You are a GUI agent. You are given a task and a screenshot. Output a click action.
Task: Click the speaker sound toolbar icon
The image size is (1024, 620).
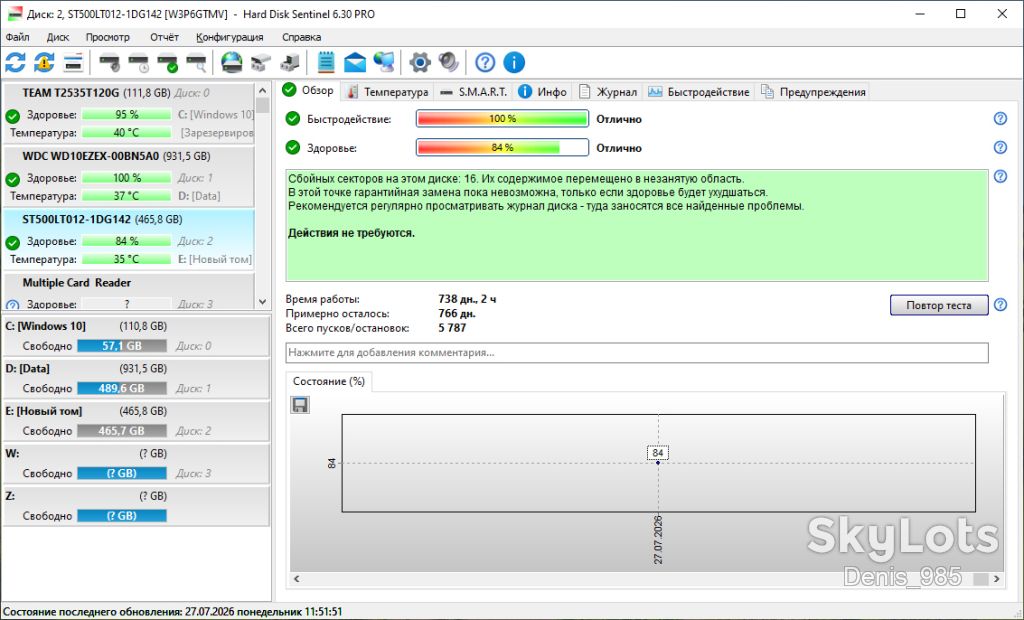point(449,63)
